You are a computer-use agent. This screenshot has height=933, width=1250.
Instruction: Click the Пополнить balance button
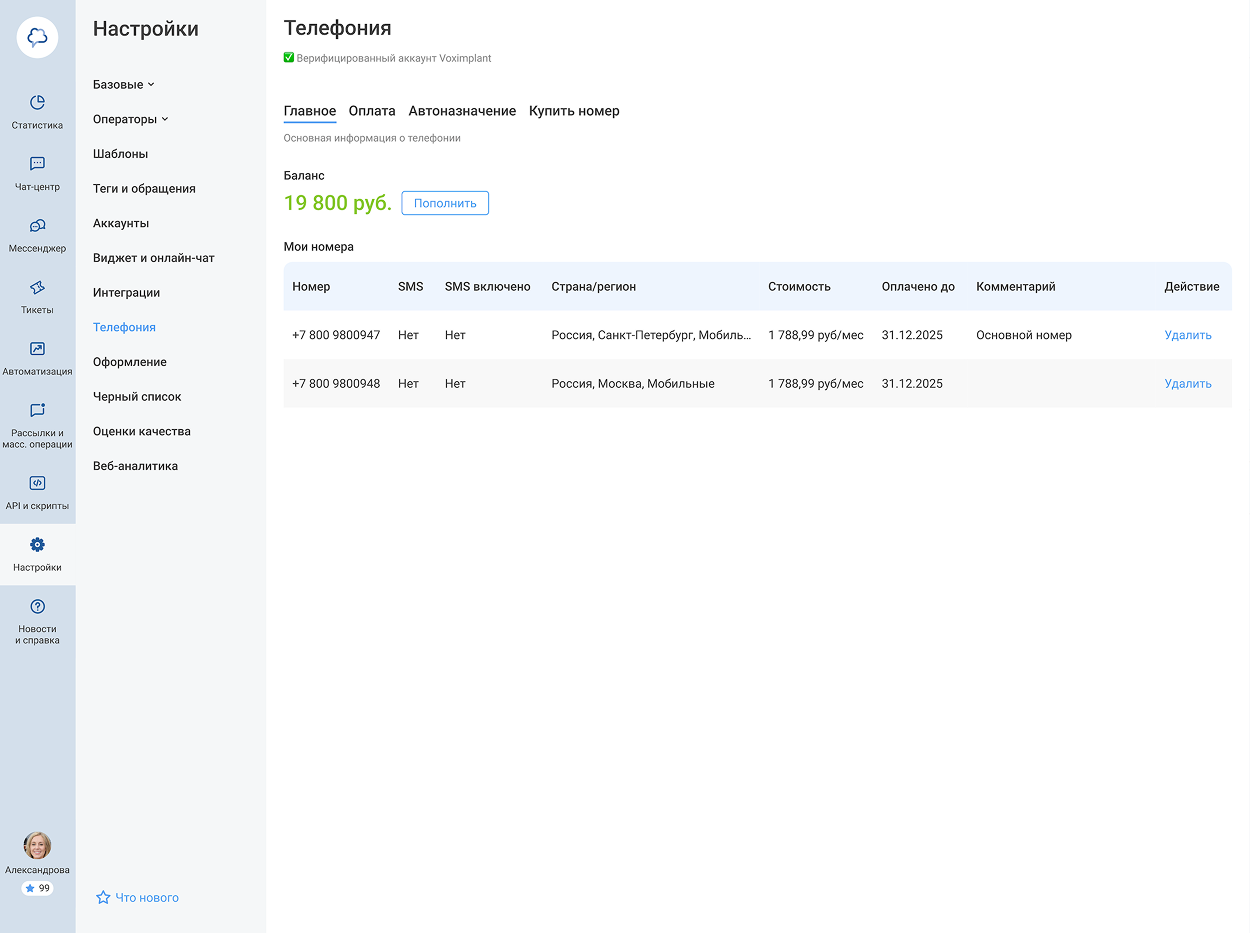[x=445, y=203]
